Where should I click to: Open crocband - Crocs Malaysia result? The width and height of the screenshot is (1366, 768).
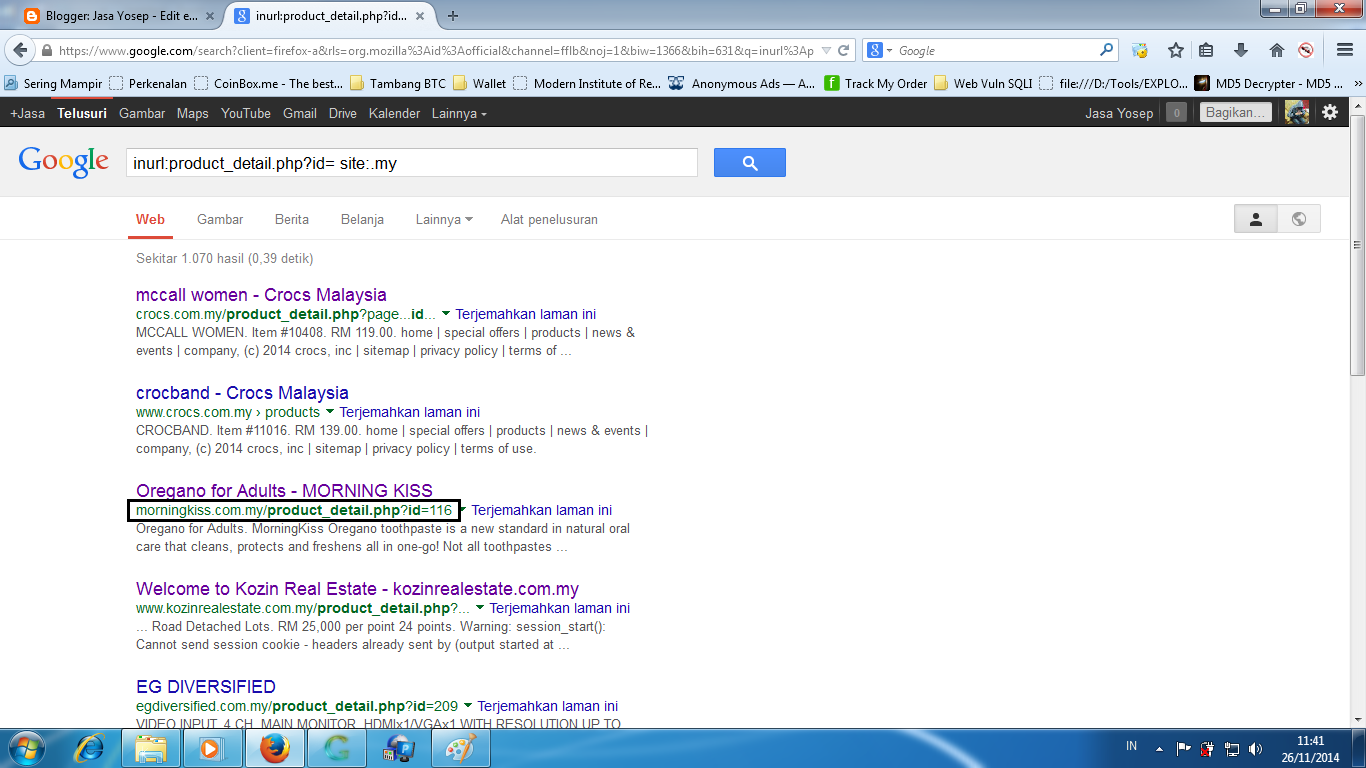242,393
